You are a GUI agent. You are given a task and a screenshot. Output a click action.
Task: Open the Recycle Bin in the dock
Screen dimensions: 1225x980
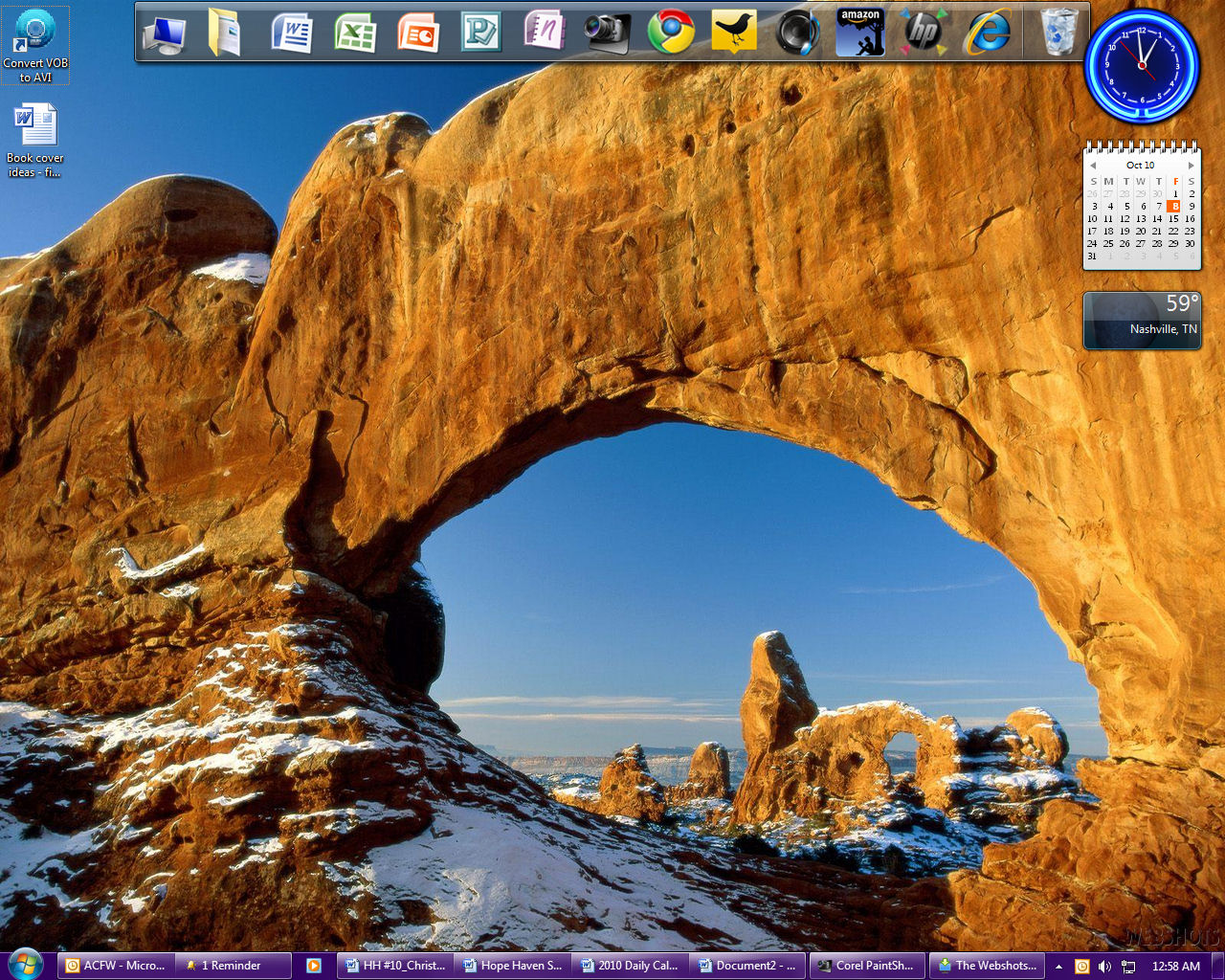(x=1058, y=33)
